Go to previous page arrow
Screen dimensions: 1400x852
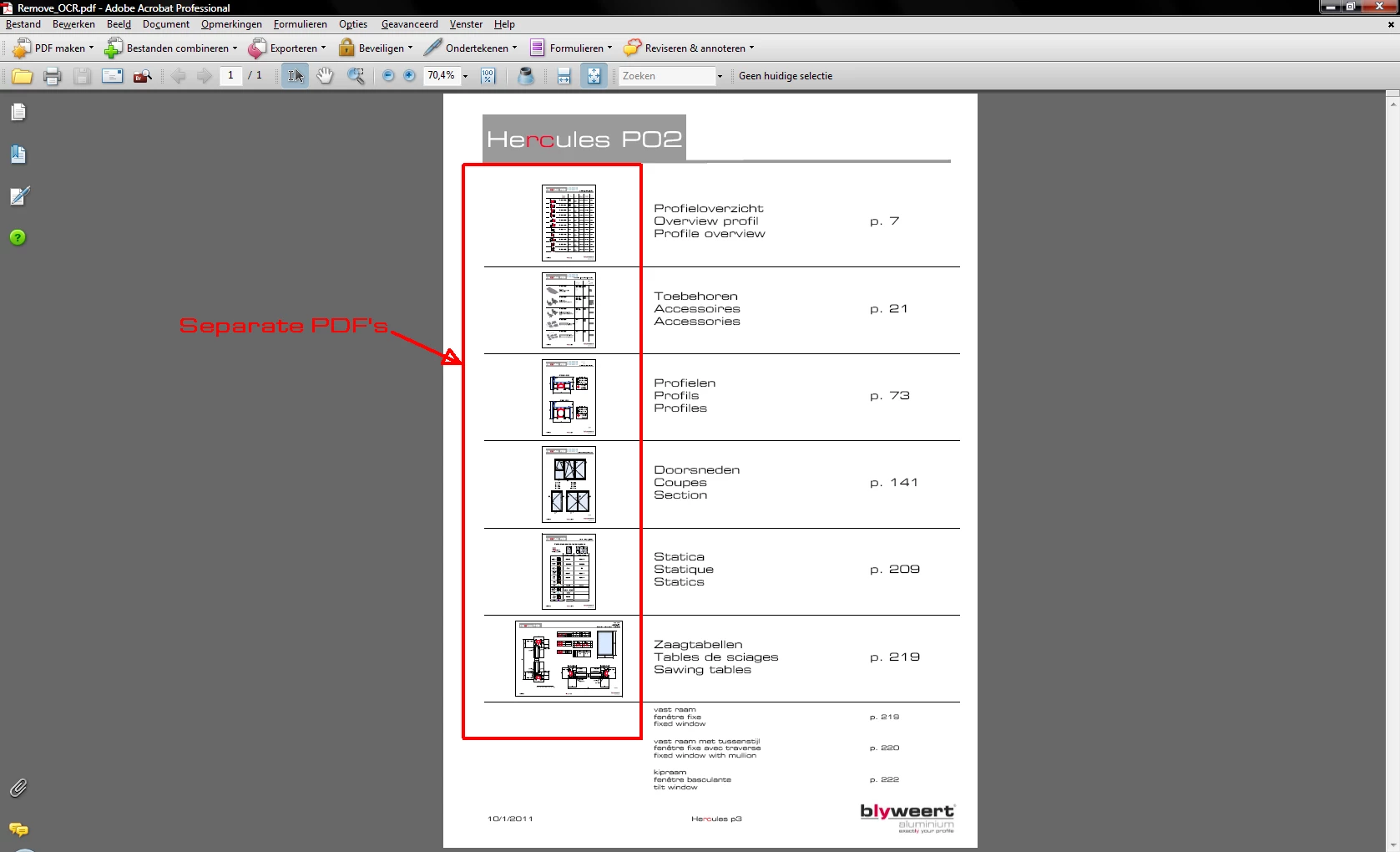pos(178,76)
